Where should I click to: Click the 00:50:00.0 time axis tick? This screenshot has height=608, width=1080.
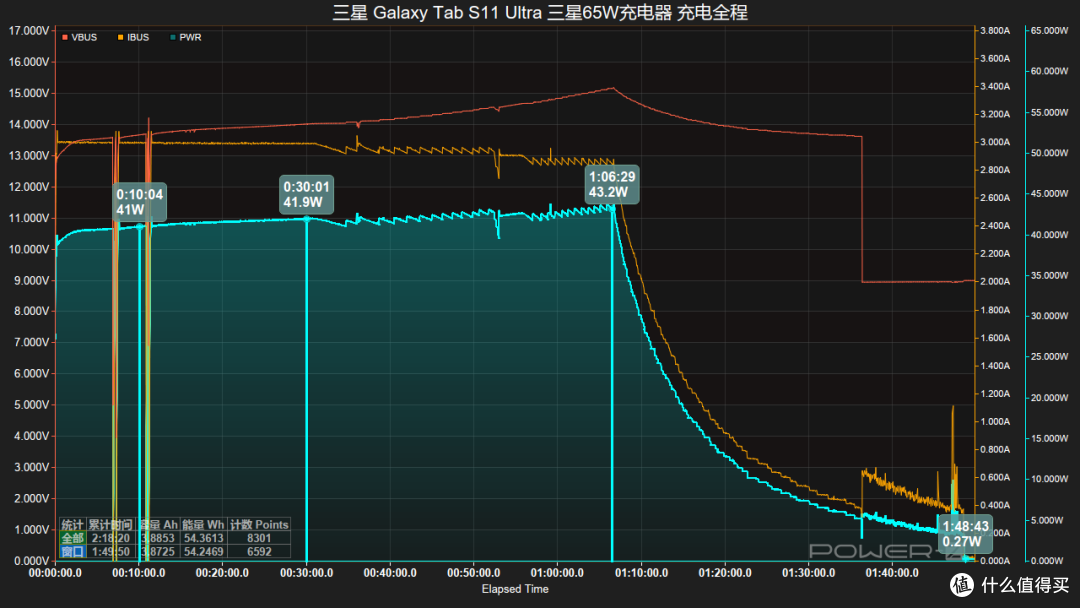point(474,573)
